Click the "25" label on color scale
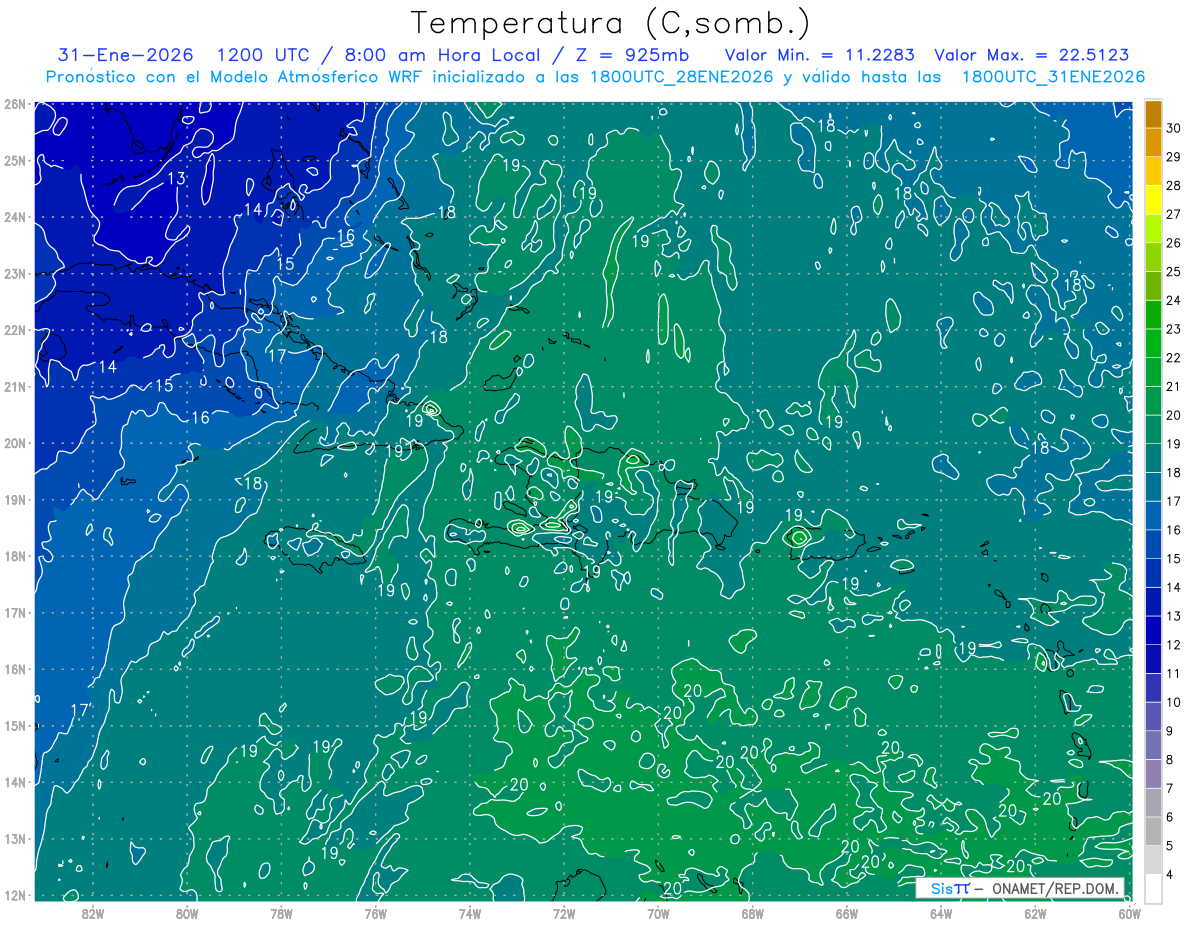 coord(1174,272)
